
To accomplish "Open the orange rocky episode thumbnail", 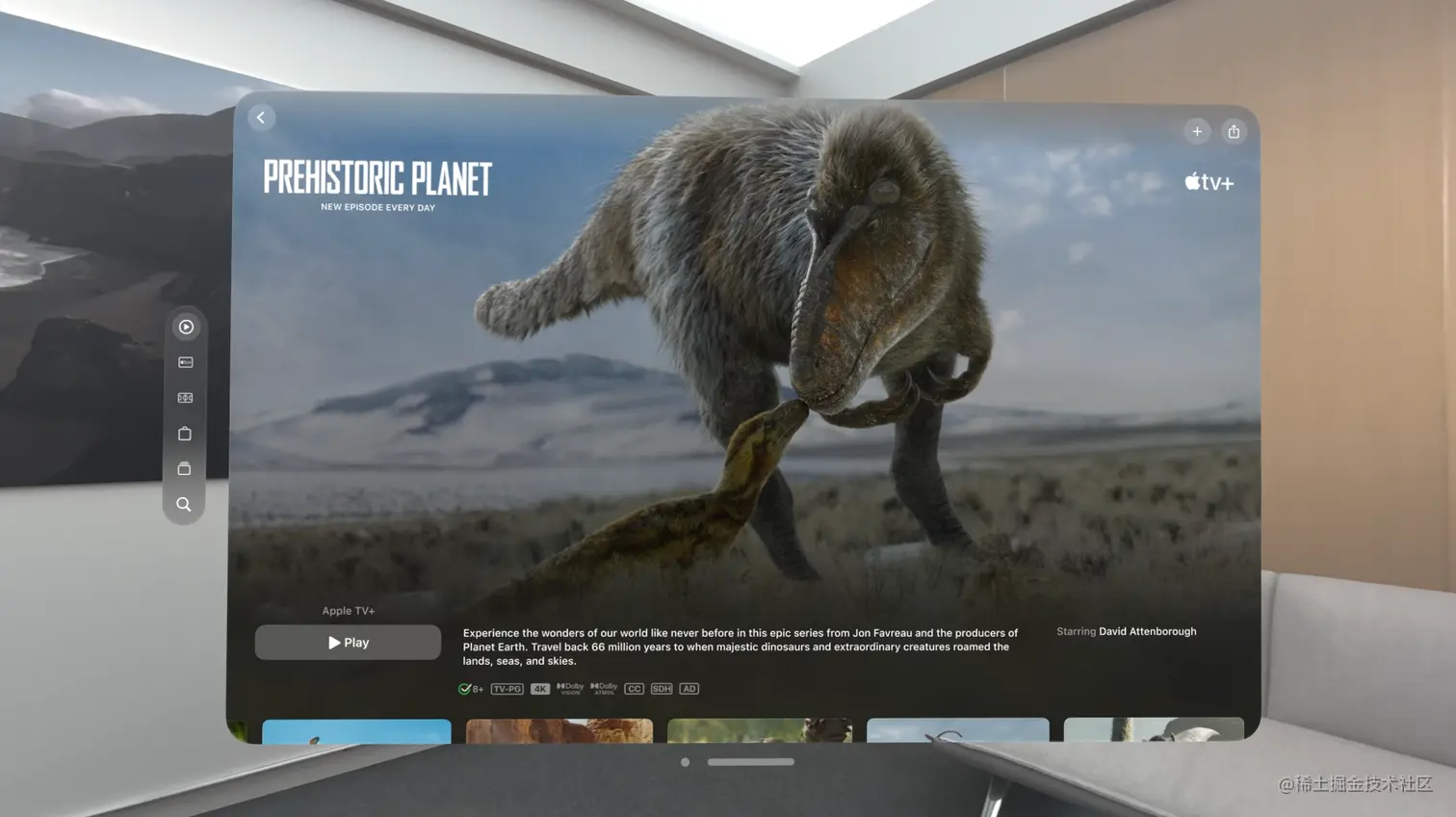I will click(559, 730).
